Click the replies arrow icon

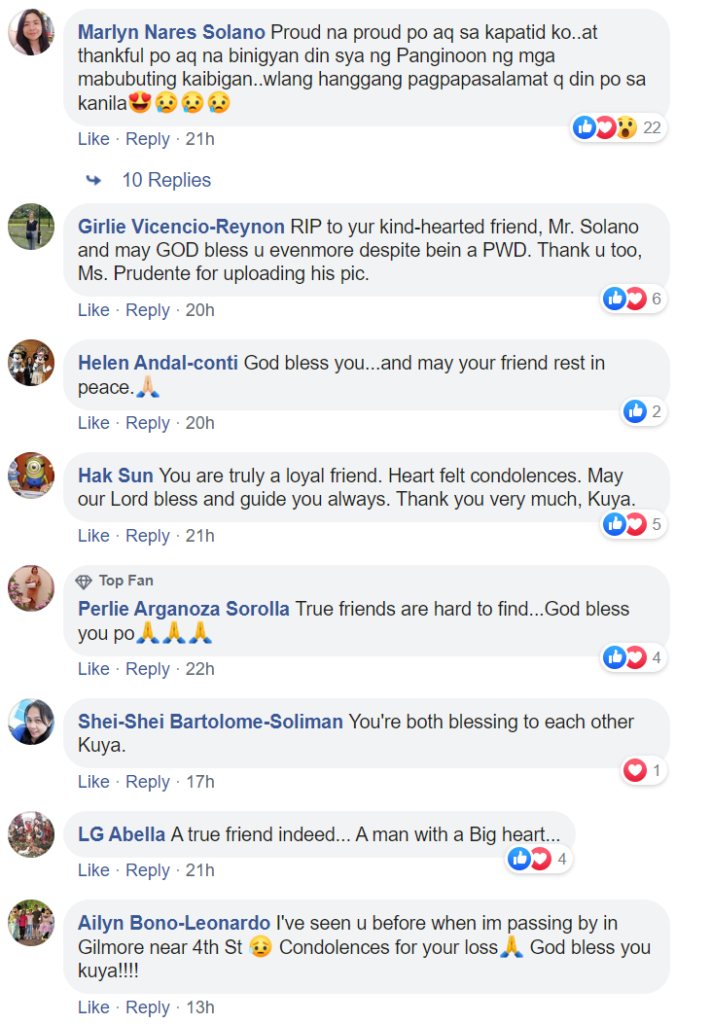click(x=94, y=180)
